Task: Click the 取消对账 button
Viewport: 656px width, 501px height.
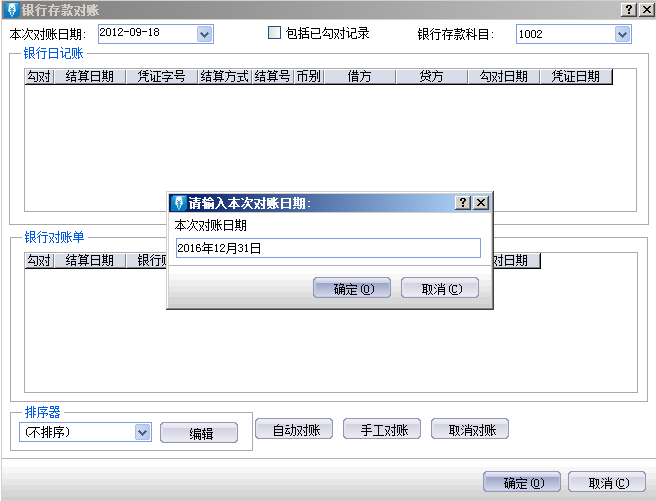Action: point(470,429)
